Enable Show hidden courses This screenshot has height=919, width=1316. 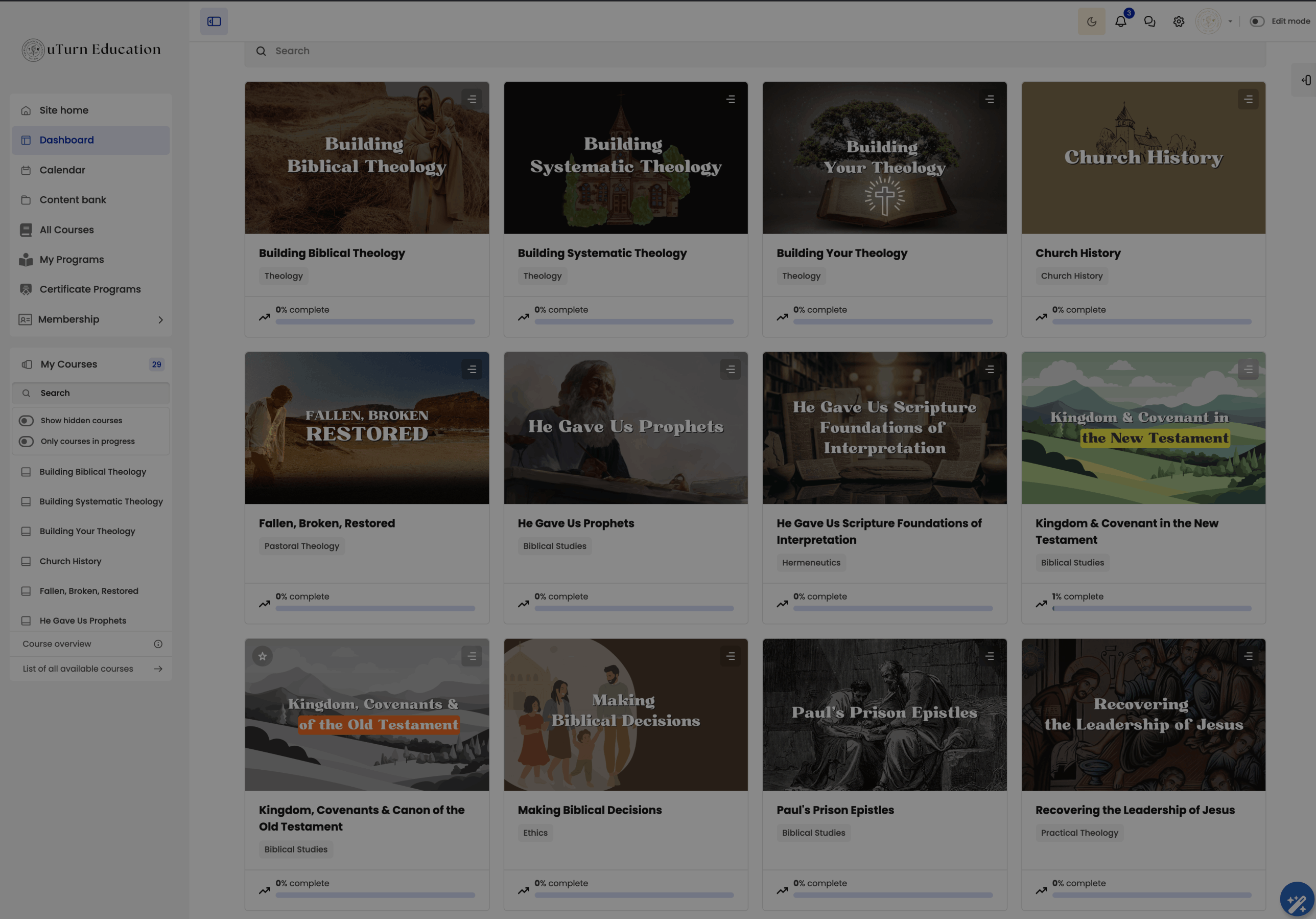pos(26,420)
